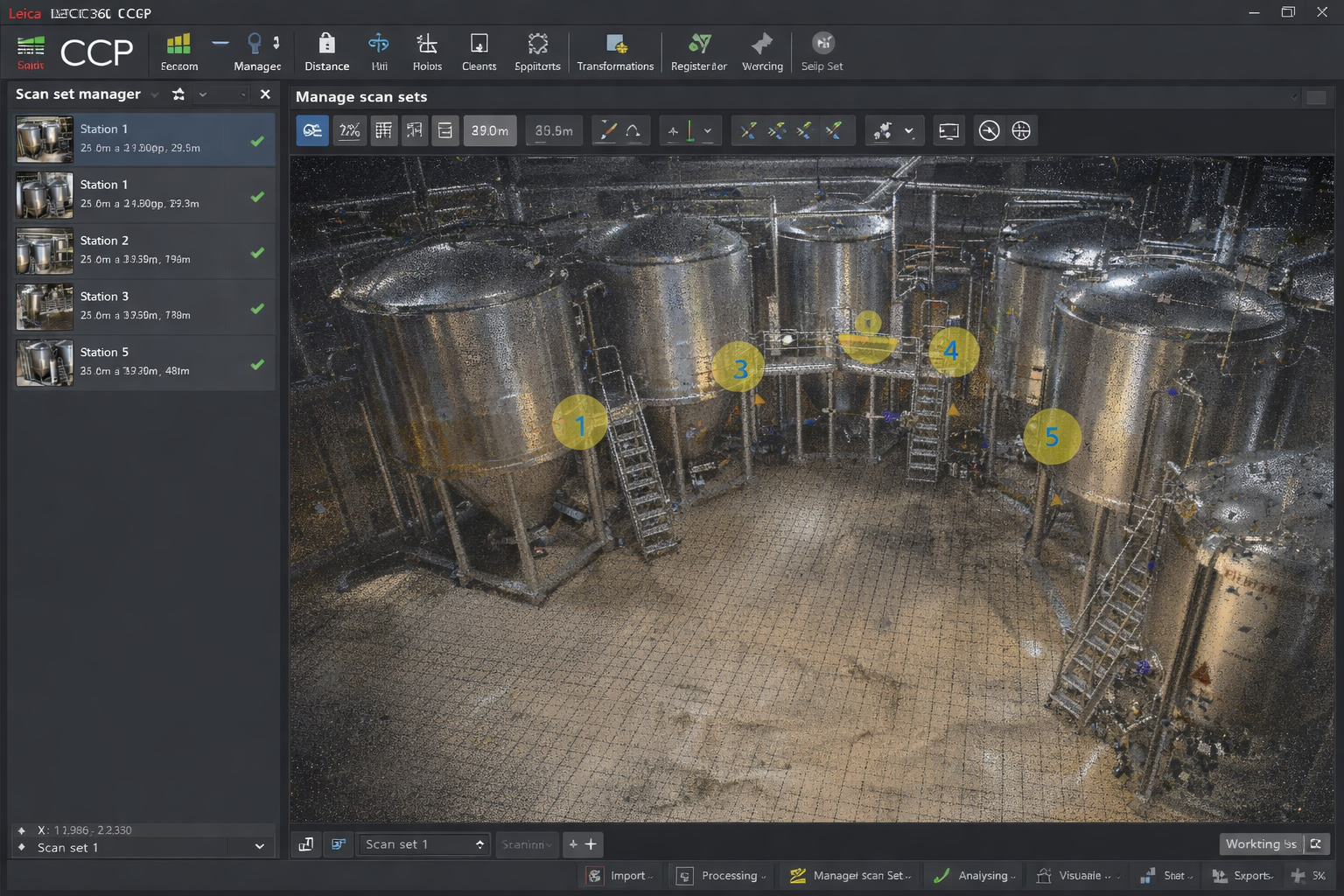Click yellow station marker 5 in viewer

1051,437
